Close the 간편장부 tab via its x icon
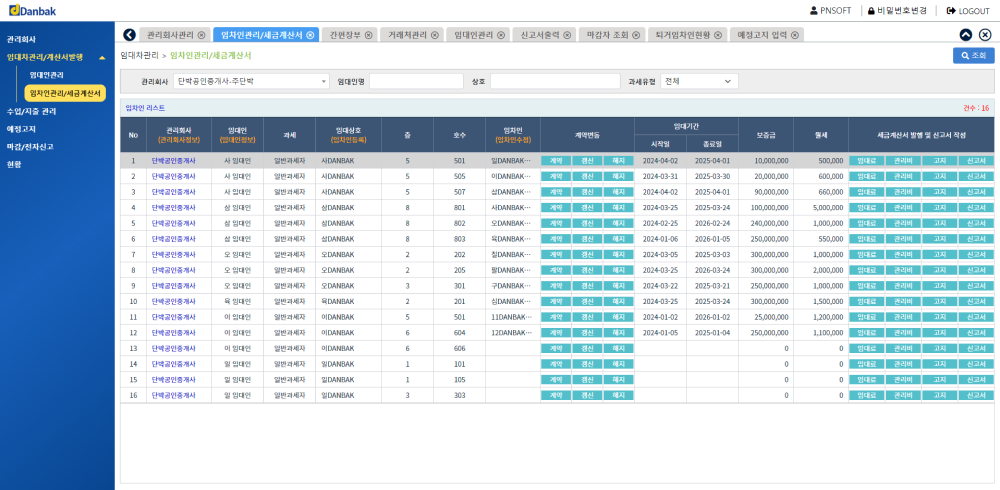1000x490 pixels. 368,35
